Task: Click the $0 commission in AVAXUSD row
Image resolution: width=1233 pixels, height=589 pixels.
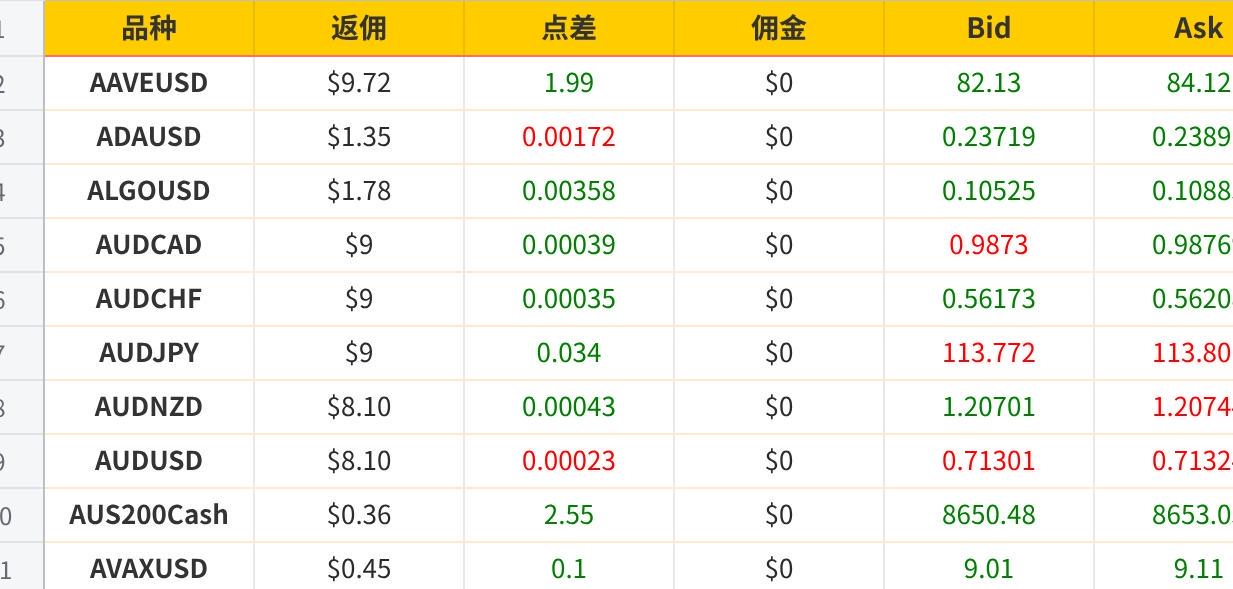Action: coord(779,569)
